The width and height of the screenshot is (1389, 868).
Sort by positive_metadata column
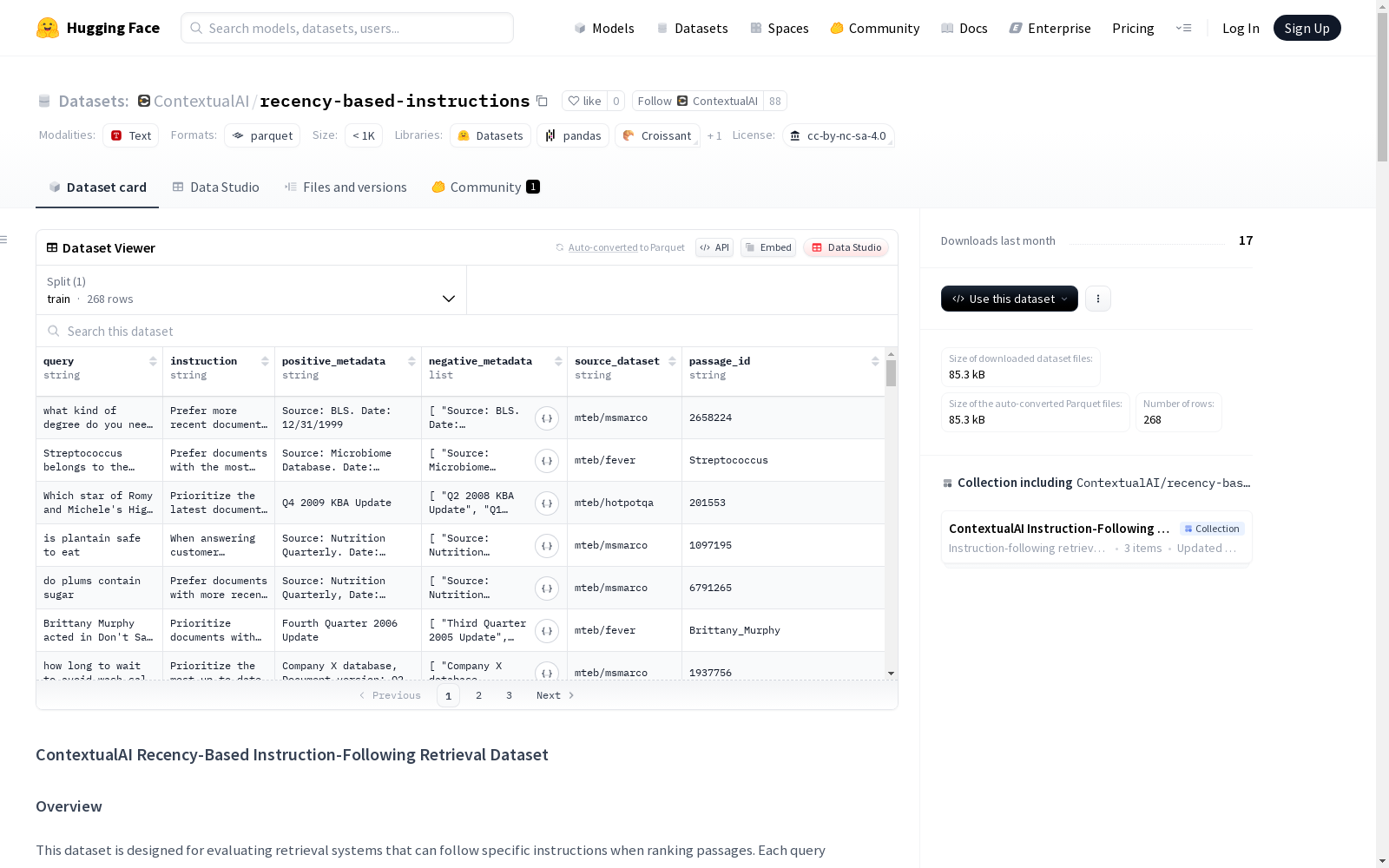coord(411,361)
